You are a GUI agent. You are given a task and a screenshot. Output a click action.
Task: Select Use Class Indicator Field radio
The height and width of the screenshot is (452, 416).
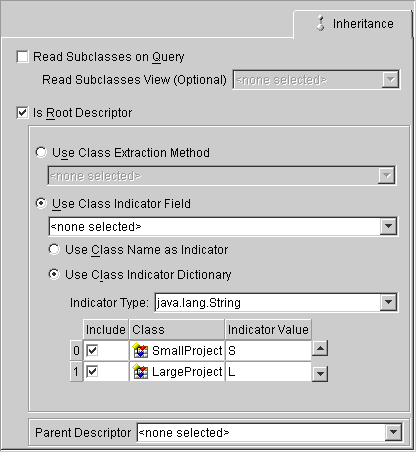41,203
